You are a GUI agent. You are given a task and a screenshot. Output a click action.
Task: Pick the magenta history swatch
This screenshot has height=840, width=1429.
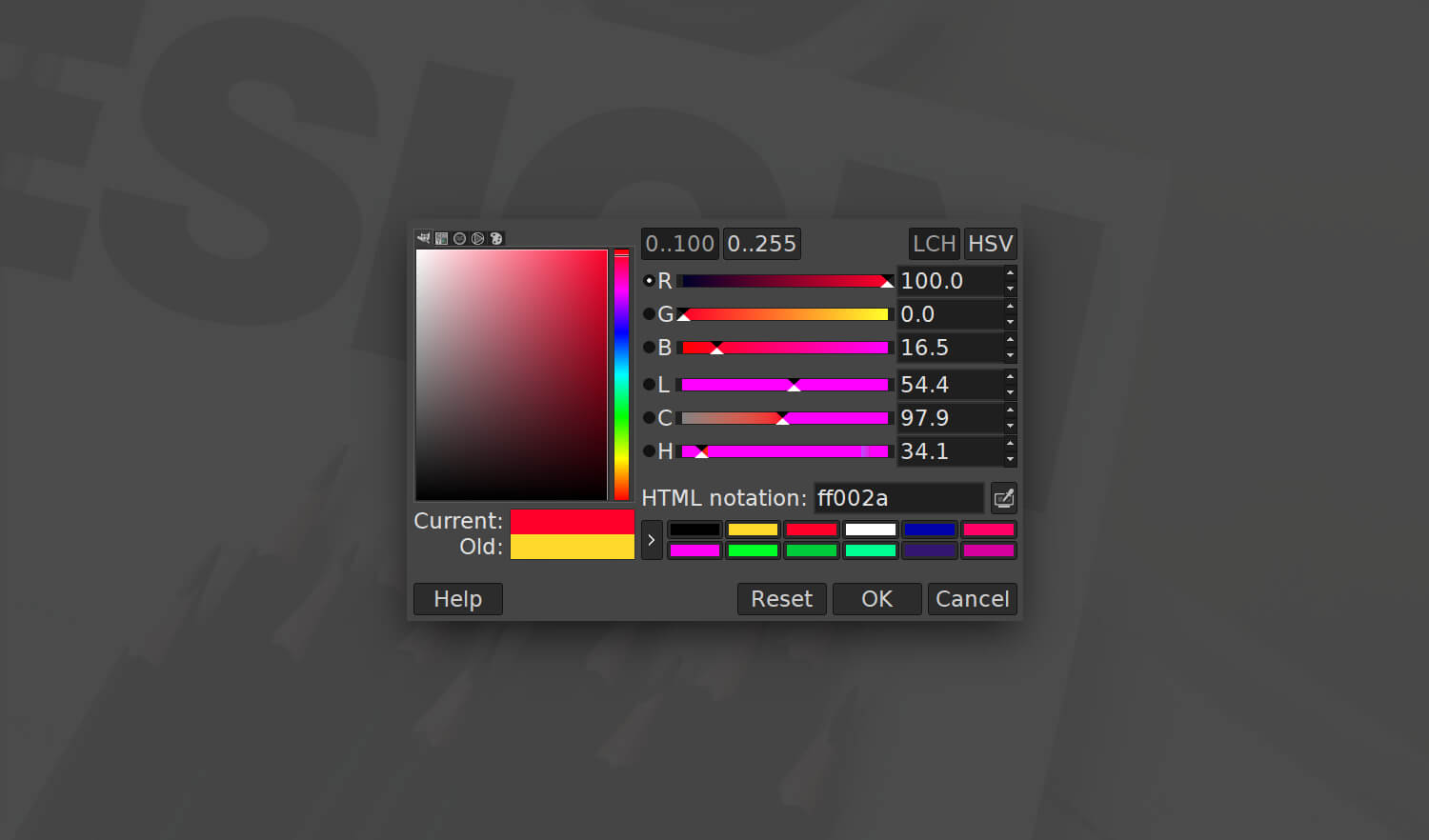point(694,550)
